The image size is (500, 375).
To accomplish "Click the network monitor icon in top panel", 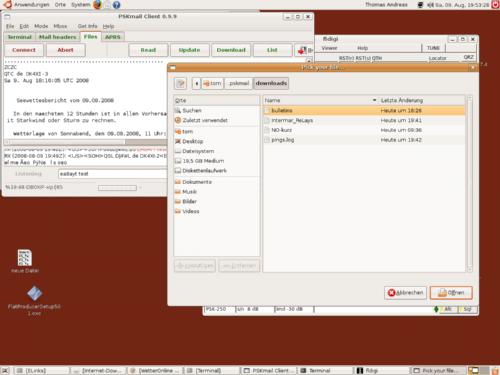I will (x=421, y=5).
